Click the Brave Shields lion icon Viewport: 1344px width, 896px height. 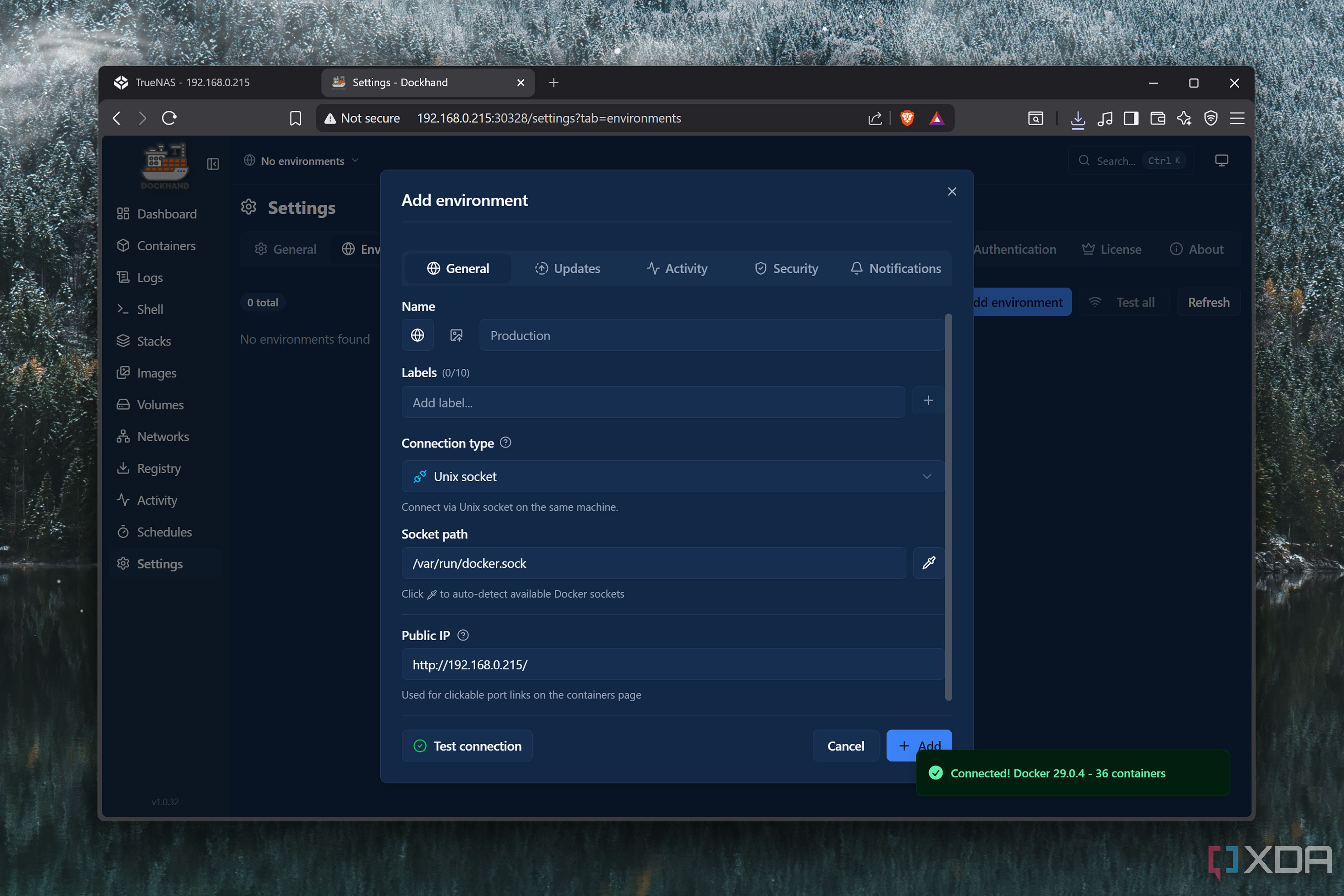coord(907,118)
